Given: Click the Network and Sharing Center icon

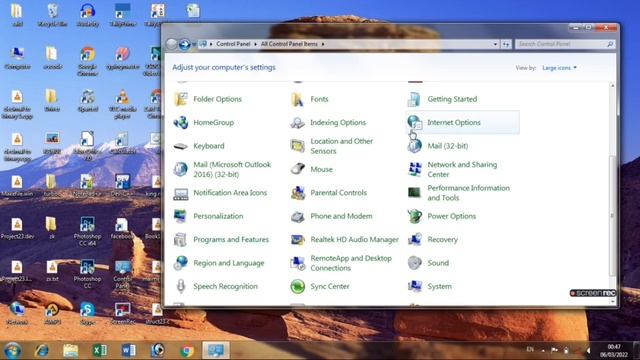Looking at the screenshot, I should pos(414,169).
